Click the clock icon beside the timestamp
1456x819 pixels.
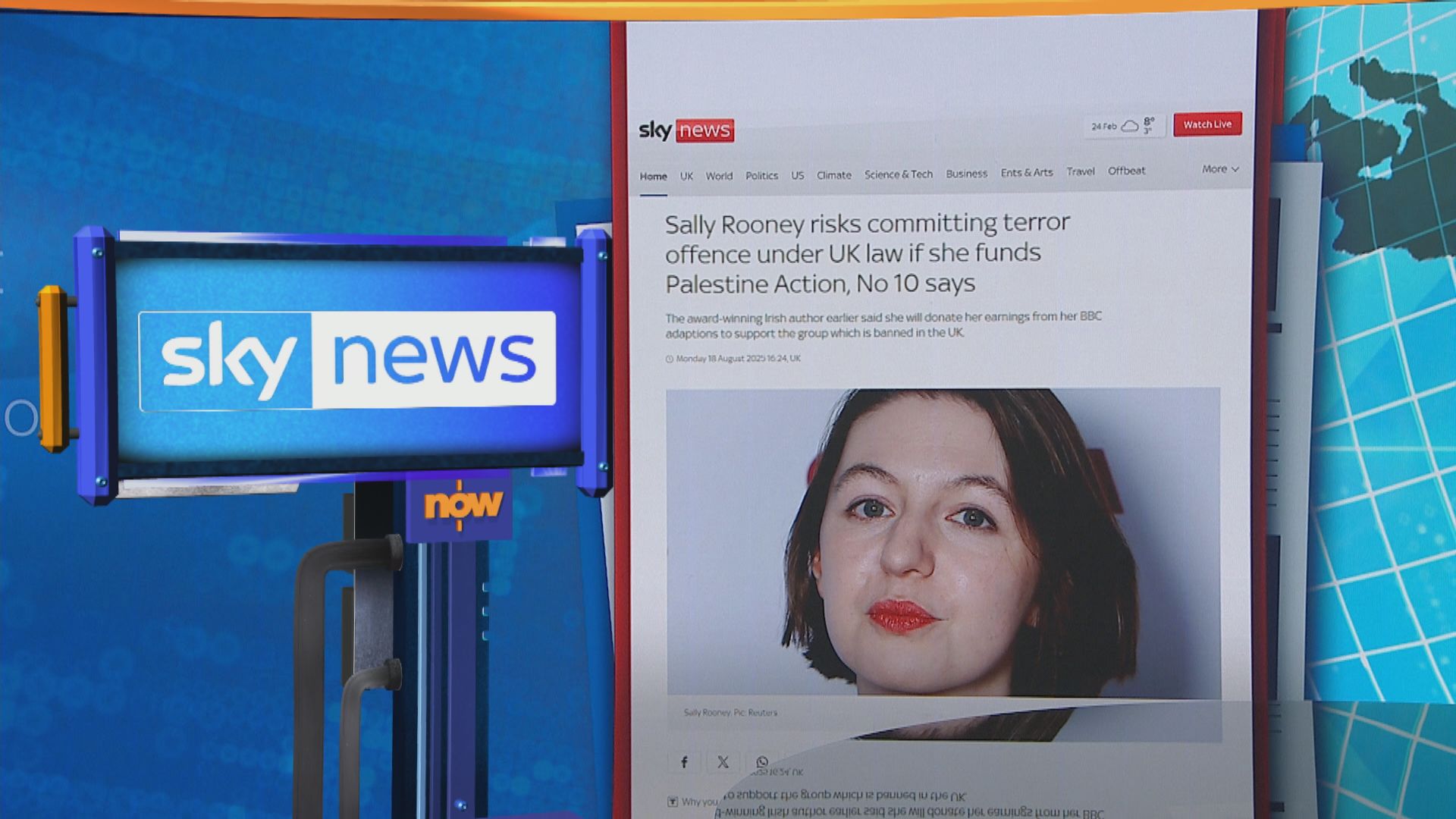click(670, 359)
